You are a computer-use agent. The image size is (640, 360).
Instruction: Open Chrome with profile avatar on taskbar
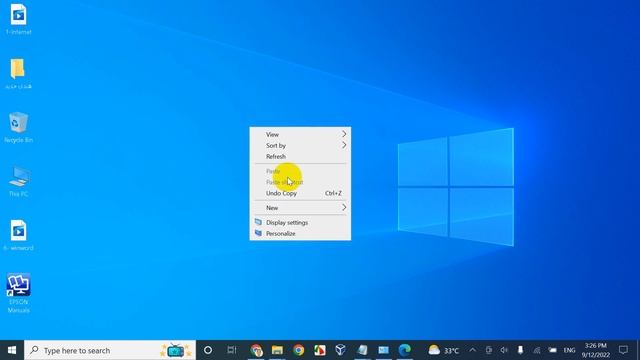tap(256, 350)
